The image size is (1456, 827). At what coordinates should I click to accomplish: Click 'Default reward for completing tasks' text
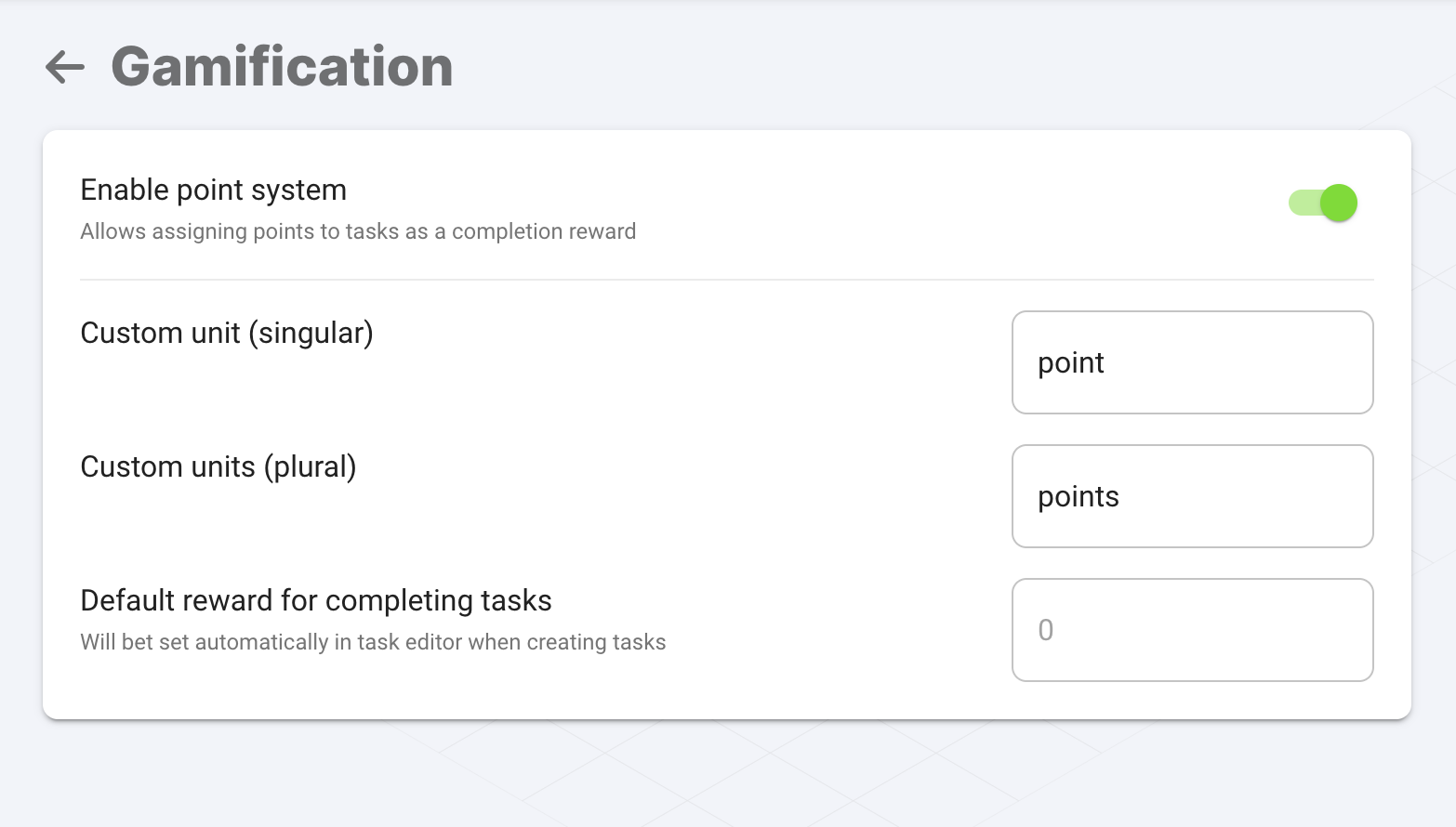click(x=316, y=600)
